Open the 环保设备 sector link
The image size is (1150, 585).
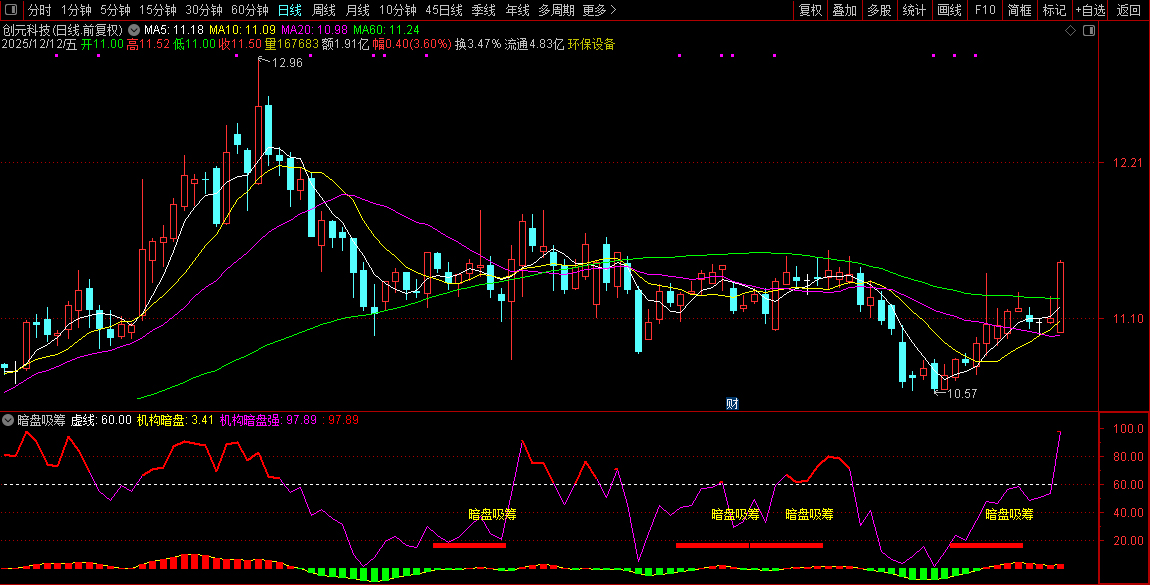point(591,44)
